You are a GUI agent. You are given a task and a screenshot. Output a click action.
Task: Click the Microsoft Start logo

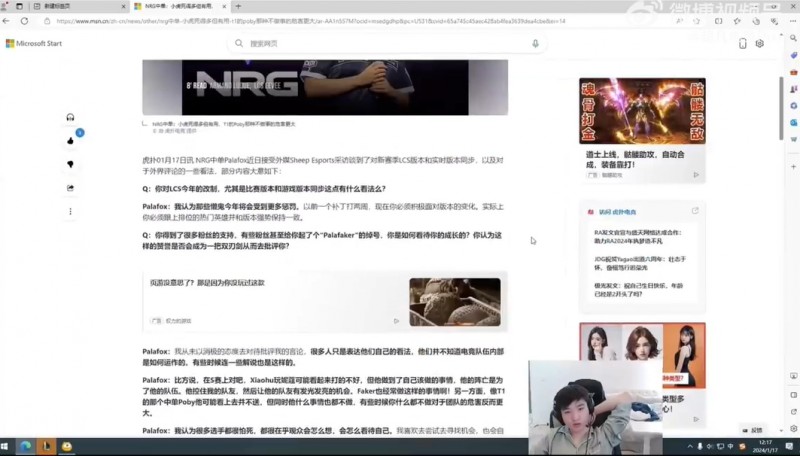click(x=34, y=43)
